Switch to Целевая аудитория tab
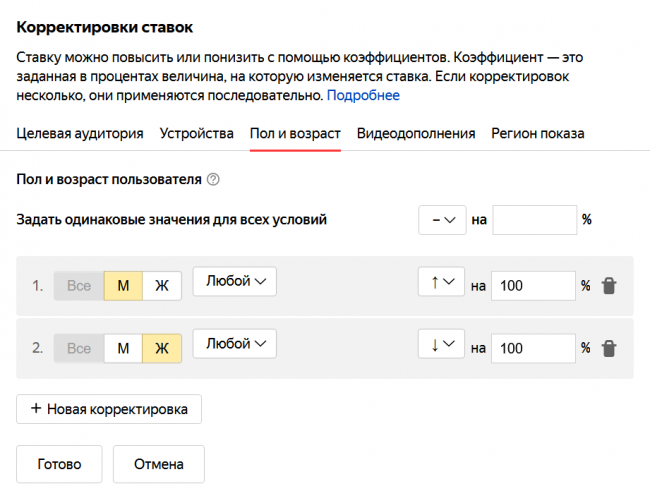This screenshot has width=650, height=503. tap(80, 134)
